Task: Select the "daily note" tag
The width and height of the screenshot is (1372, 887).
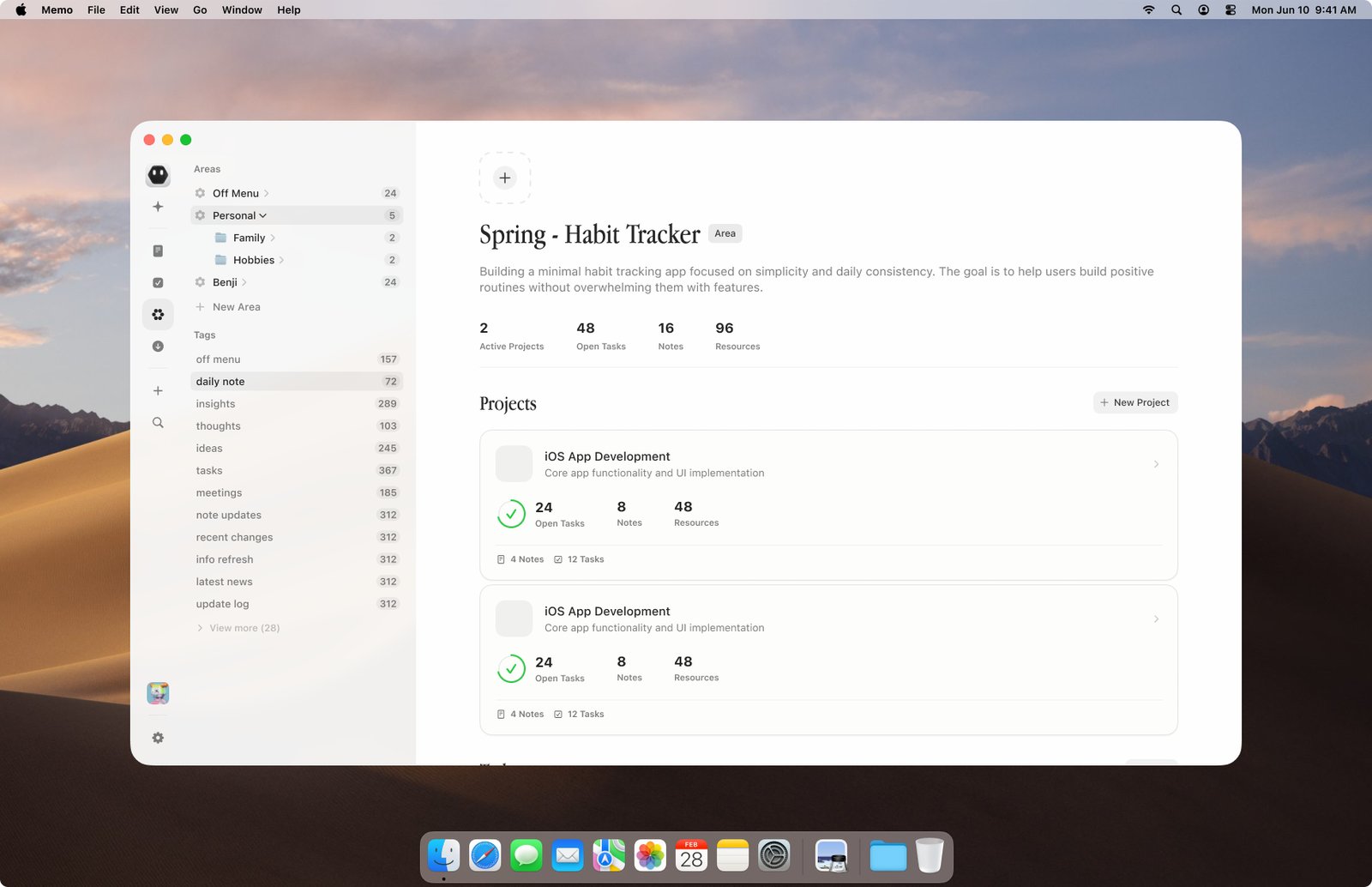Action: [297, 382]
